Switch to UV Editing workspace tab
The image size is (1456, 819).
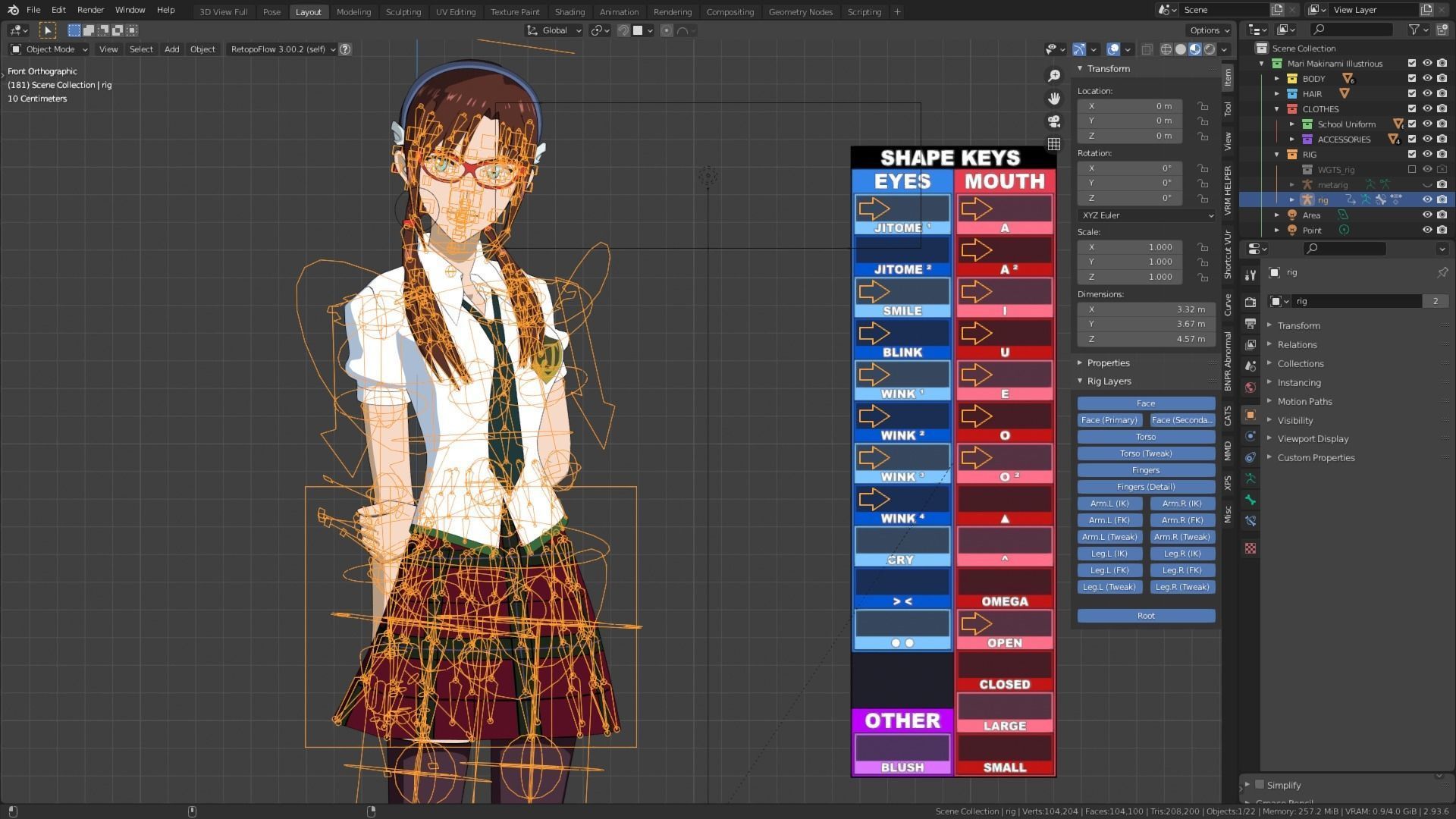(x=455, y=11)
